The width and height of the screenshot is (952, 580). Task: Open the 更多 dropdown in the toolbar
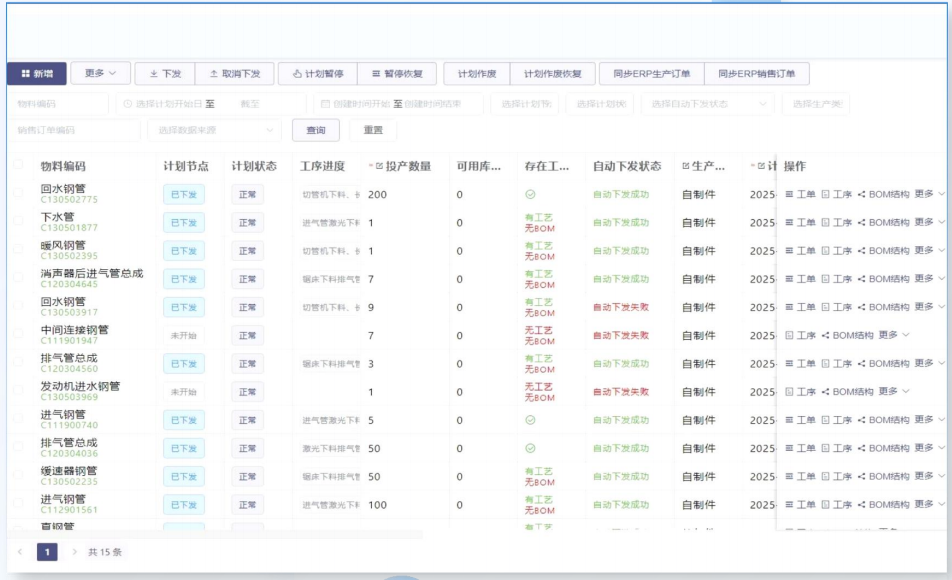tap(100, 74)
